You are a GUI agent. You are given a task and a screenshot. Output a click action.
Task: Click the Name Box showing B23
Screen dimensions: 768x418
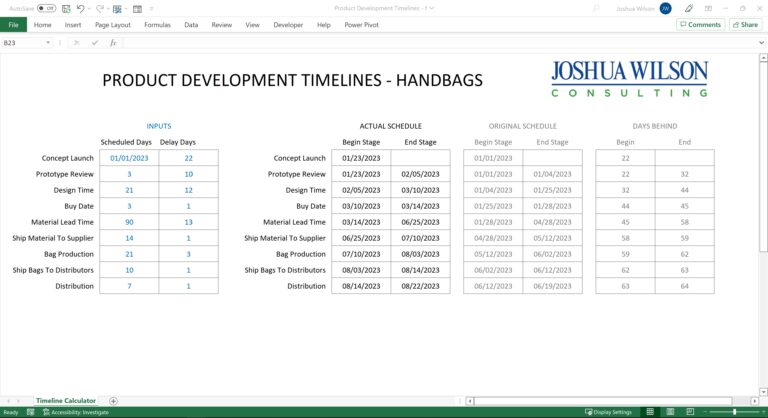[23, 43]
